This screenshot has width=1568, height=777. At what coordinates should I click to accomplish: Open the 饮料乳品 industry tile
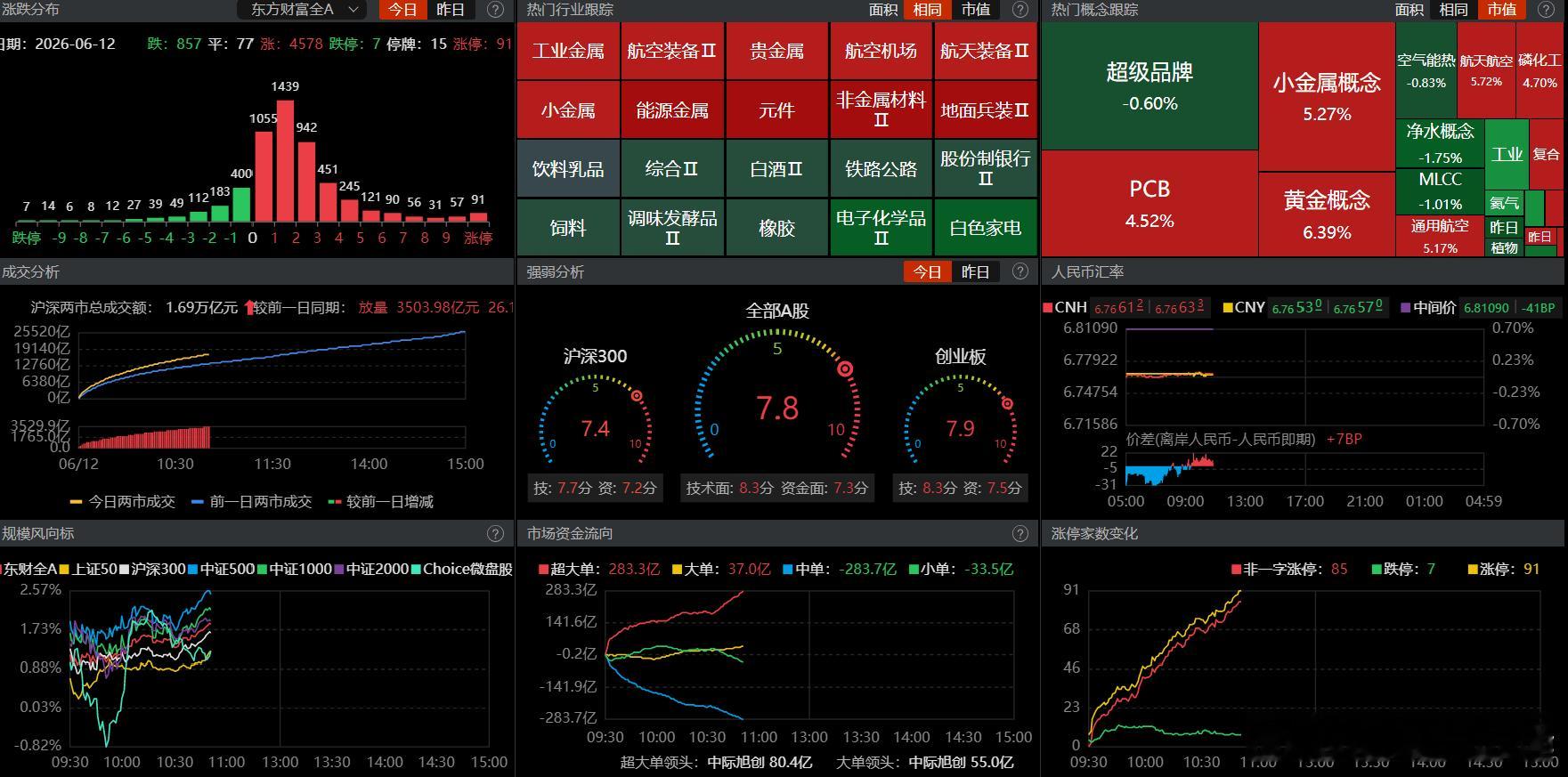568,169
